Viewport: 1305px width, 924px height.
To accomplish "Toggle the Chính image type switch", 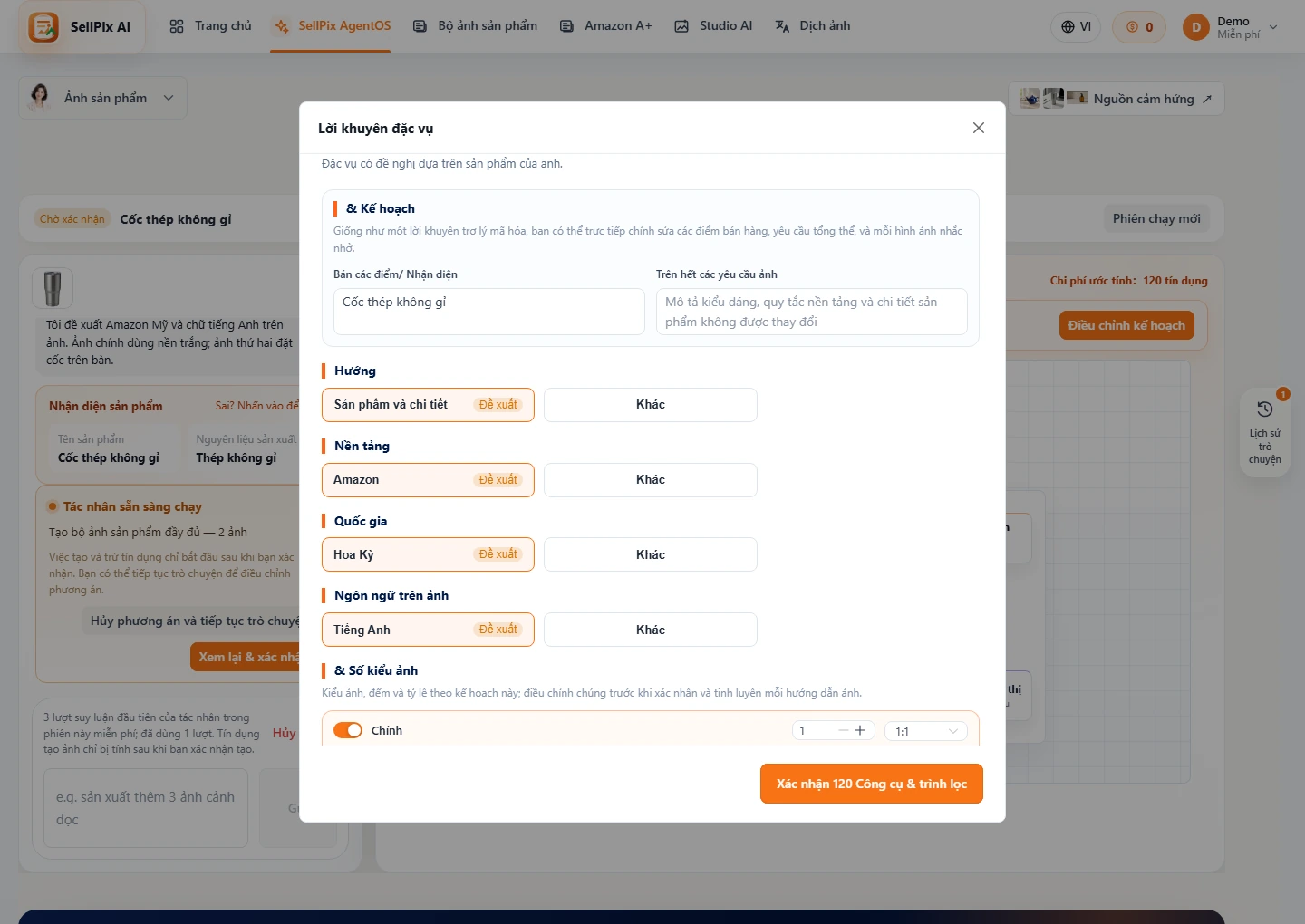I will click(x=348, y=730).
